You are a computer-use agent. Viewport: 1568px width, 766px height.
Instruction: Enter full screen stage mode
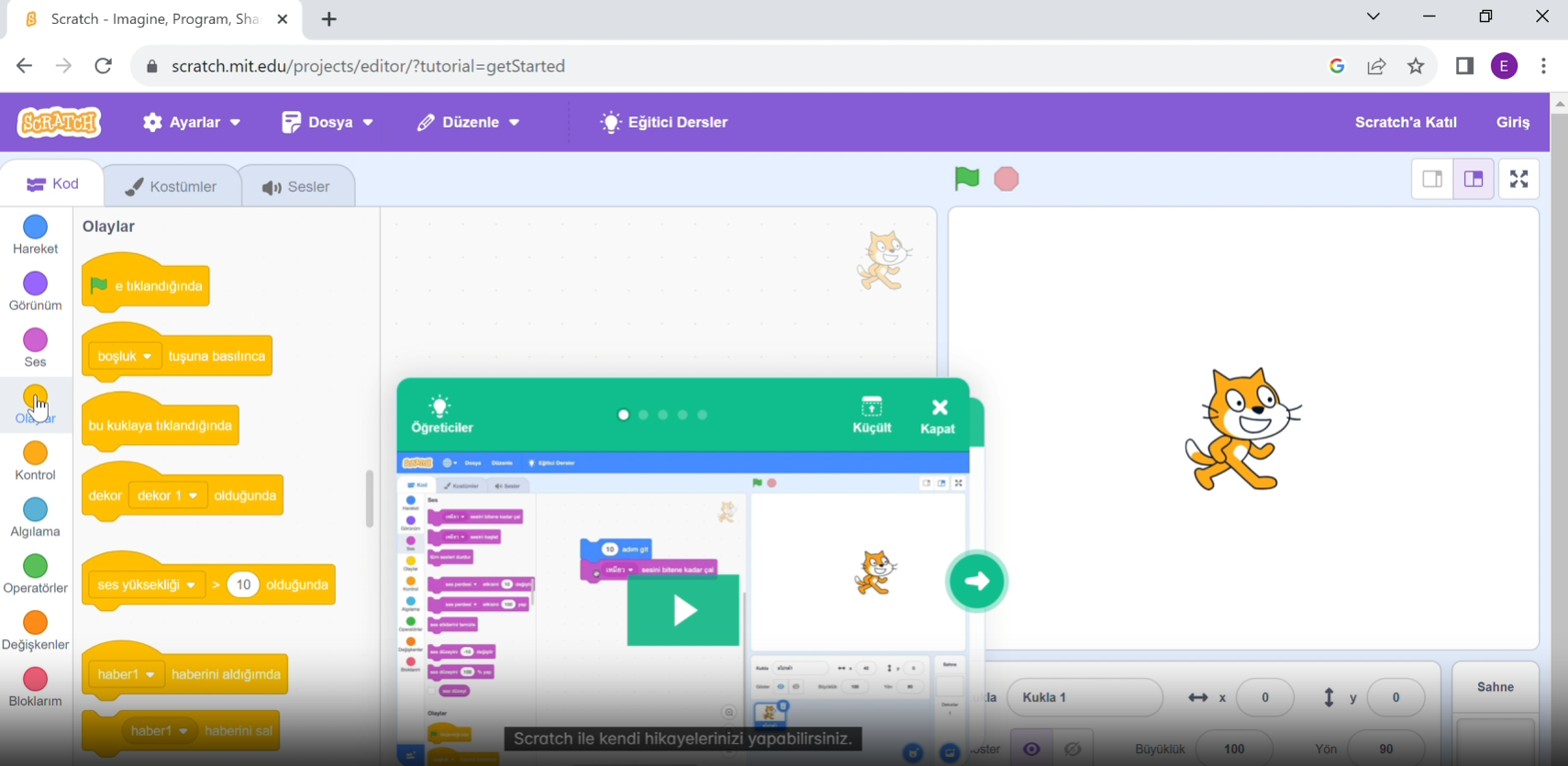pyautogui.click(x=1519, y=179)
